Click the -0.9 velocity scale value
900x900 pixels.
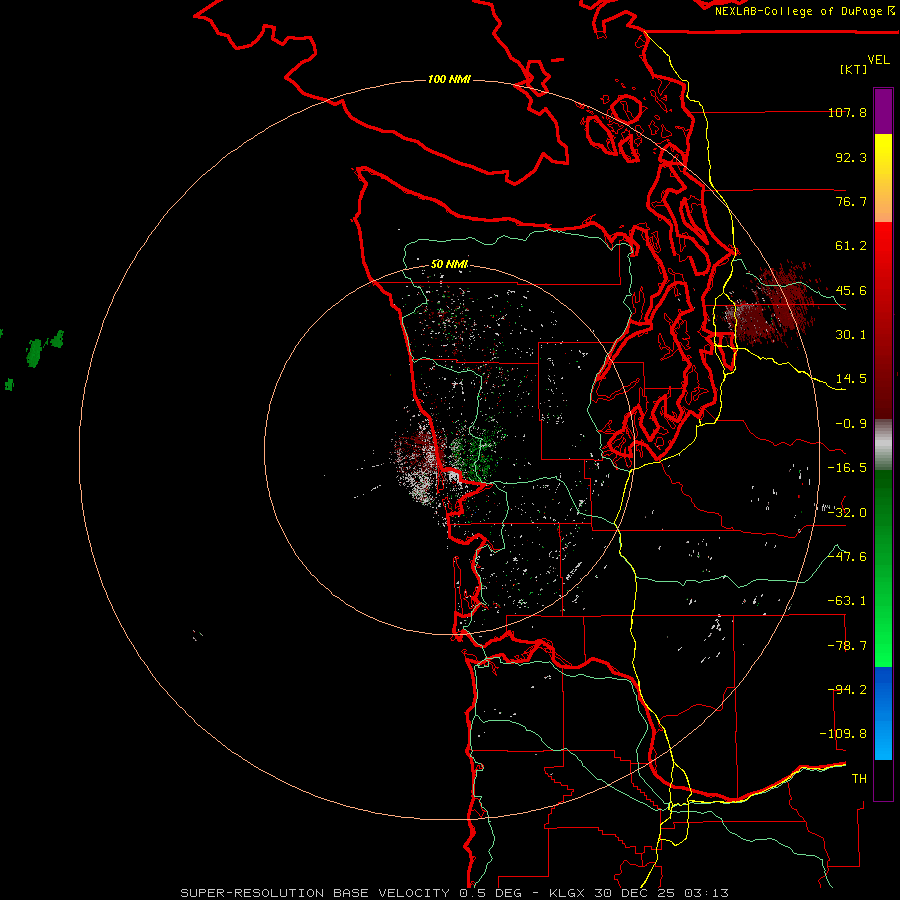pos(851,424)
